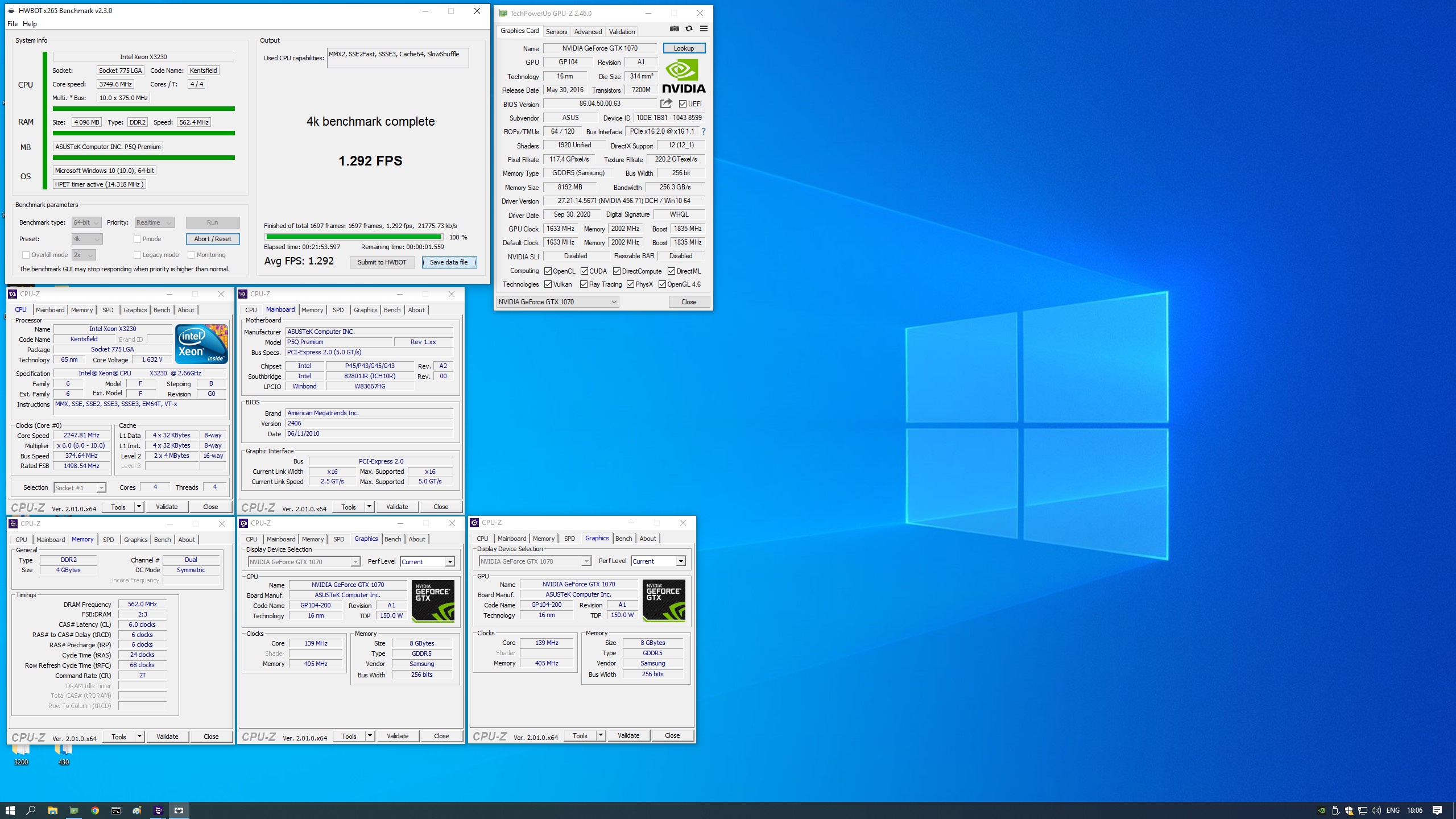
Task: Open NVIDIA tray icon
Action: (x=1321, y=810)
